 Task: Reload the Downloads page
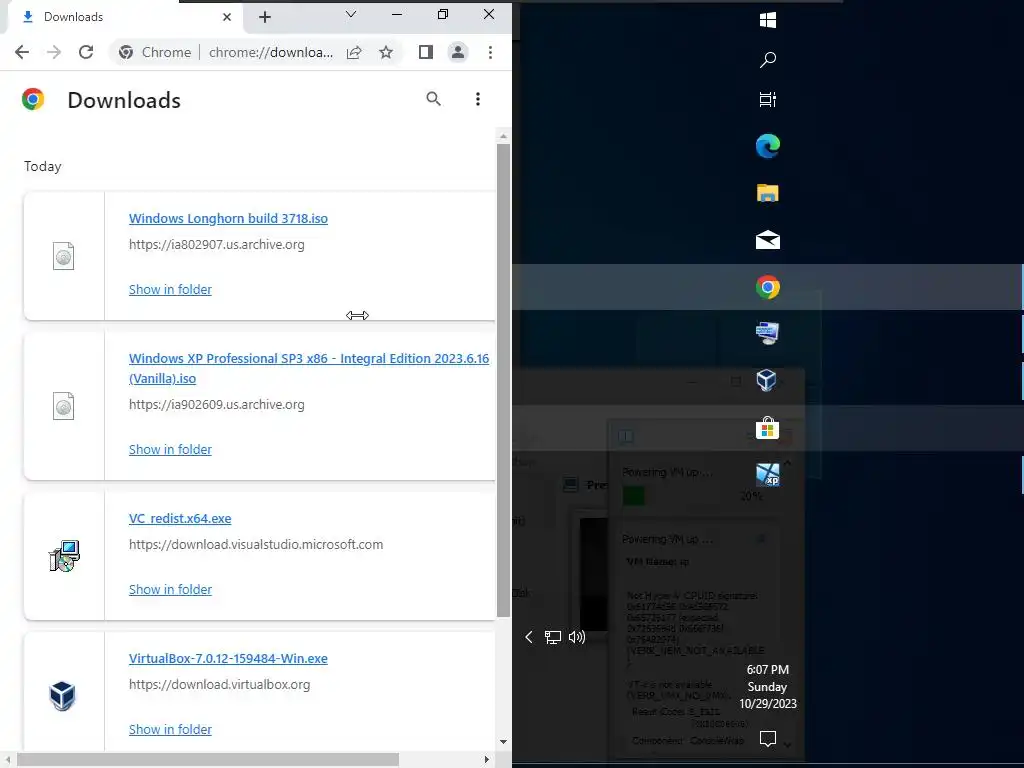click(x=86, y=52)
